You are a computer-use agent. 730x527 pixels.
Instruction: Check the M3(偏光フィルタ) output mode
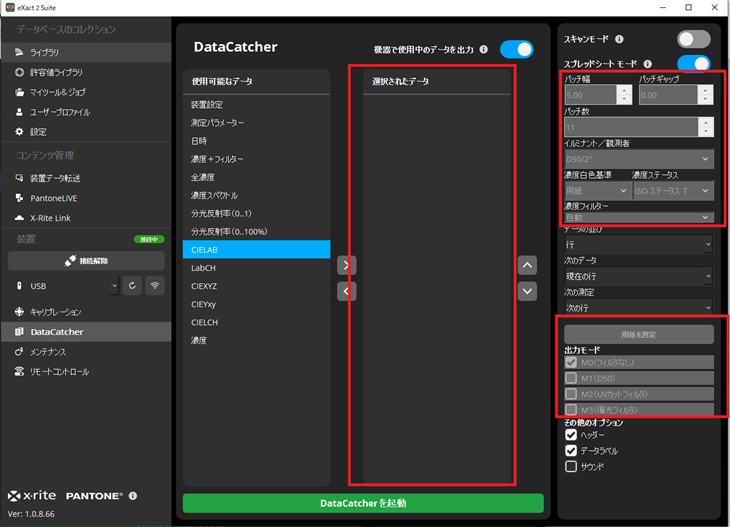pyautogui.click(x=571, y=410)
